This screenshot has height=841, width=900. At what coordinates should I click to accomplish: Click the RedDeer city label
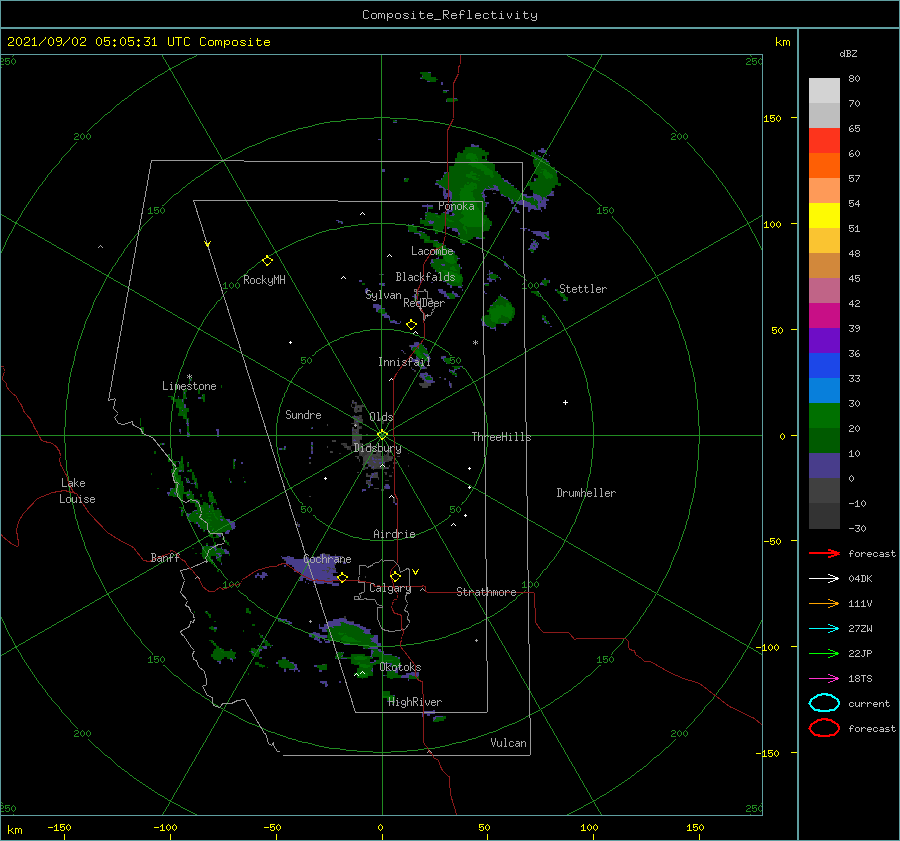coord(424,303)
